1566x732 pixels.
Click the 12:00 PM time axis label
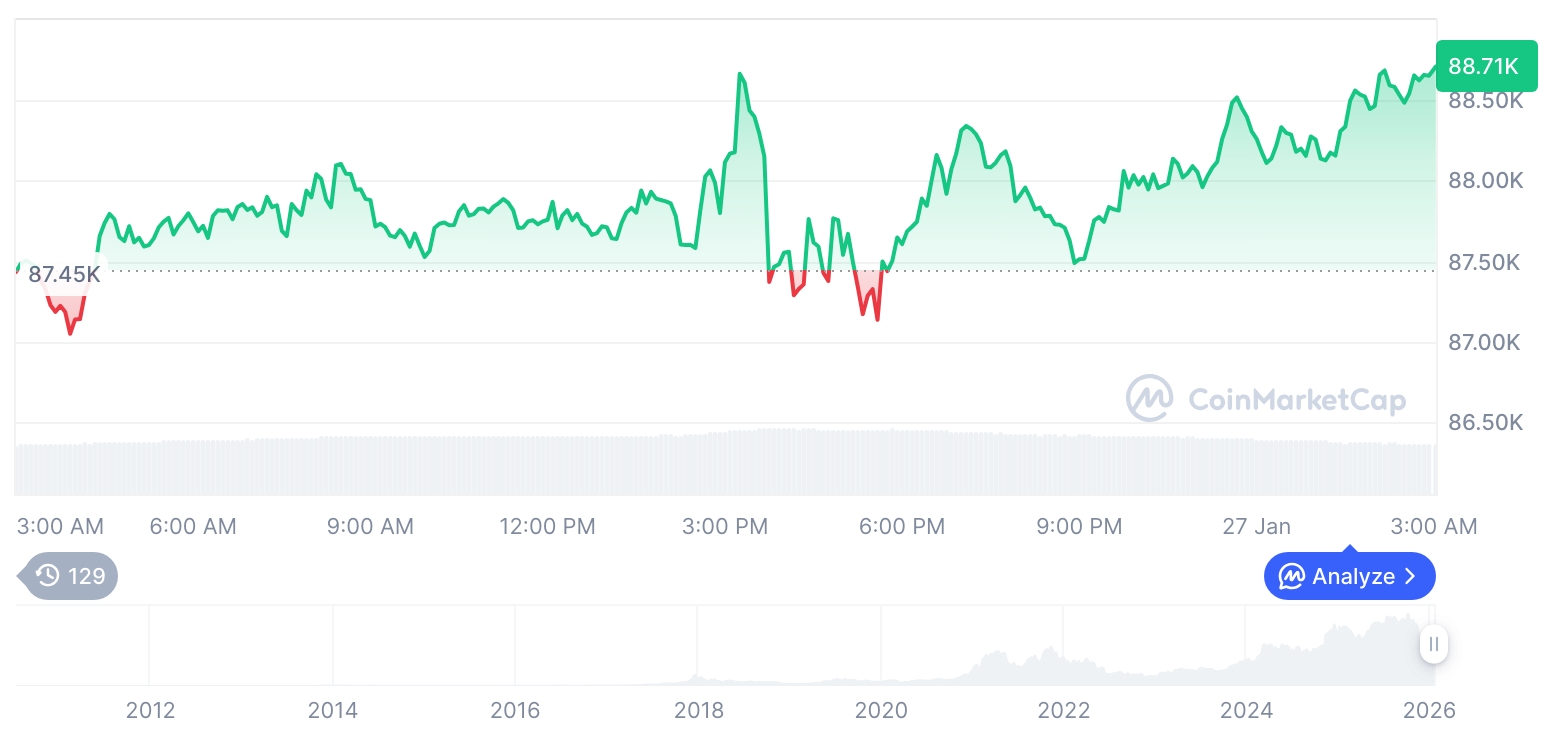pyautogui.click(x=547, y=526)
